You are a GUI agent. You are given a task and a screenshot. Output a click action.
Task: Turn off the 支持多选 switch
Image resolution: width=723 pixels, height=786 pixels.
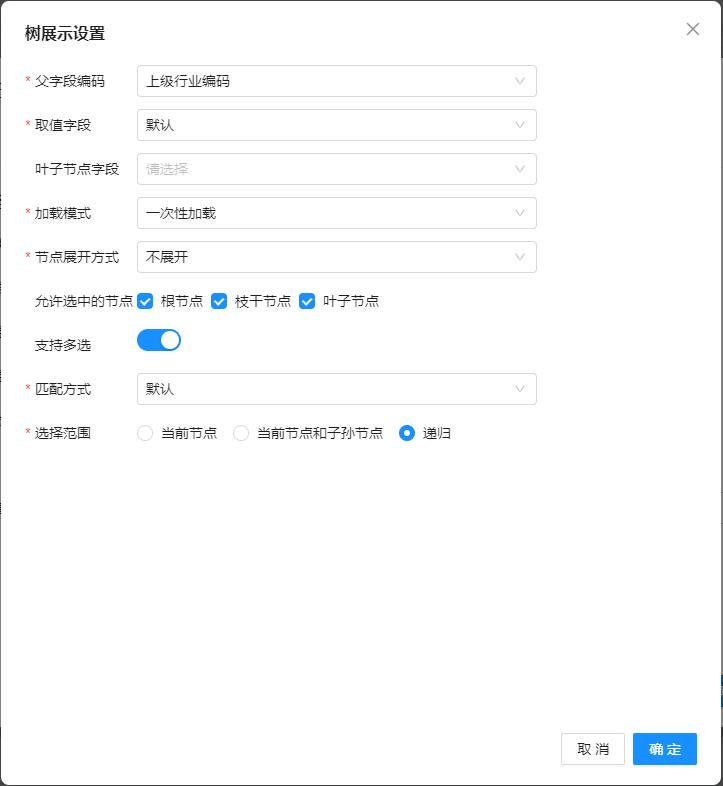[159, 340]
